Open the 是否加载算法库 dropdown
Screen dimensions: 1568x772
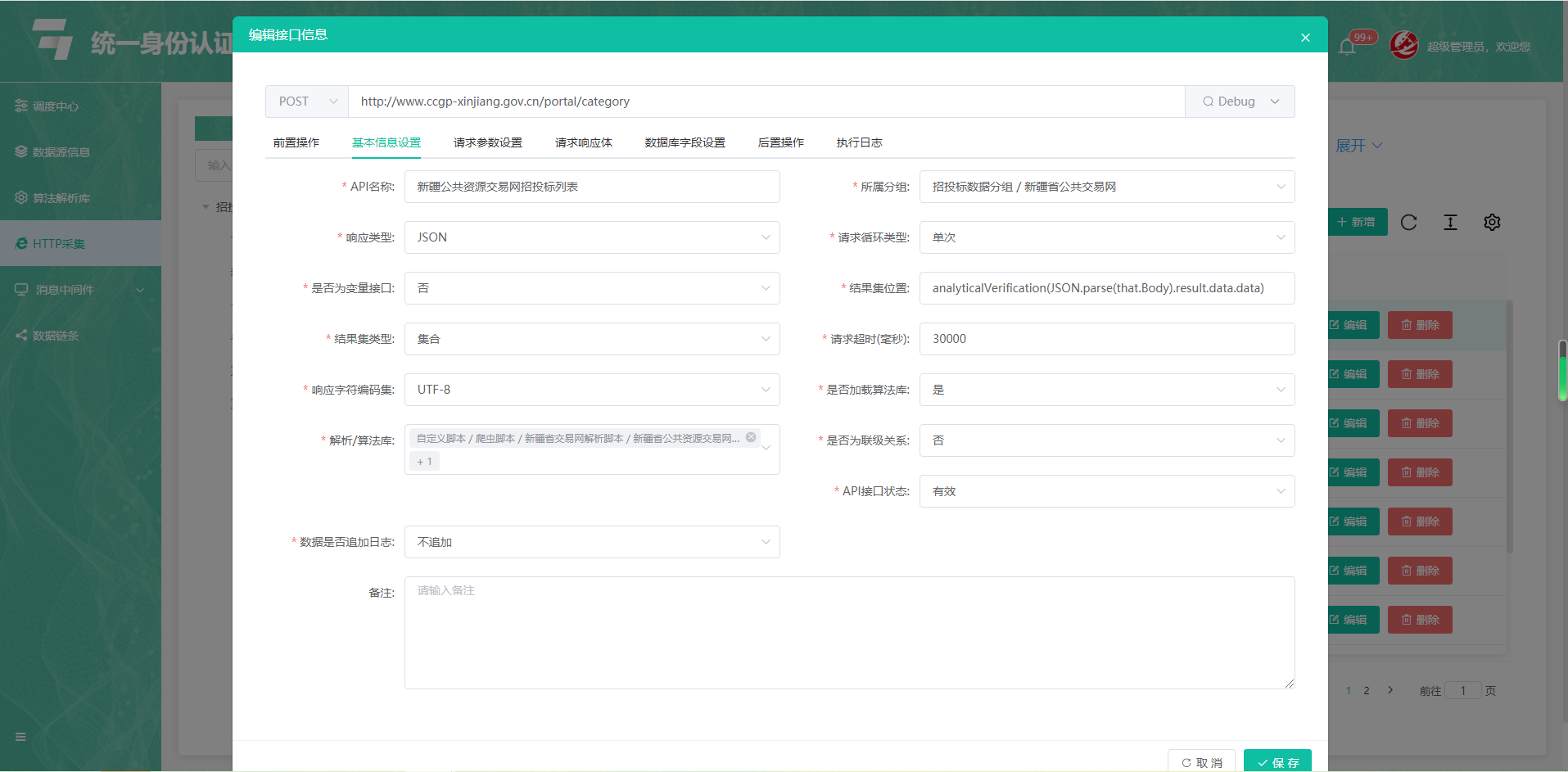tap(1107, 390)
